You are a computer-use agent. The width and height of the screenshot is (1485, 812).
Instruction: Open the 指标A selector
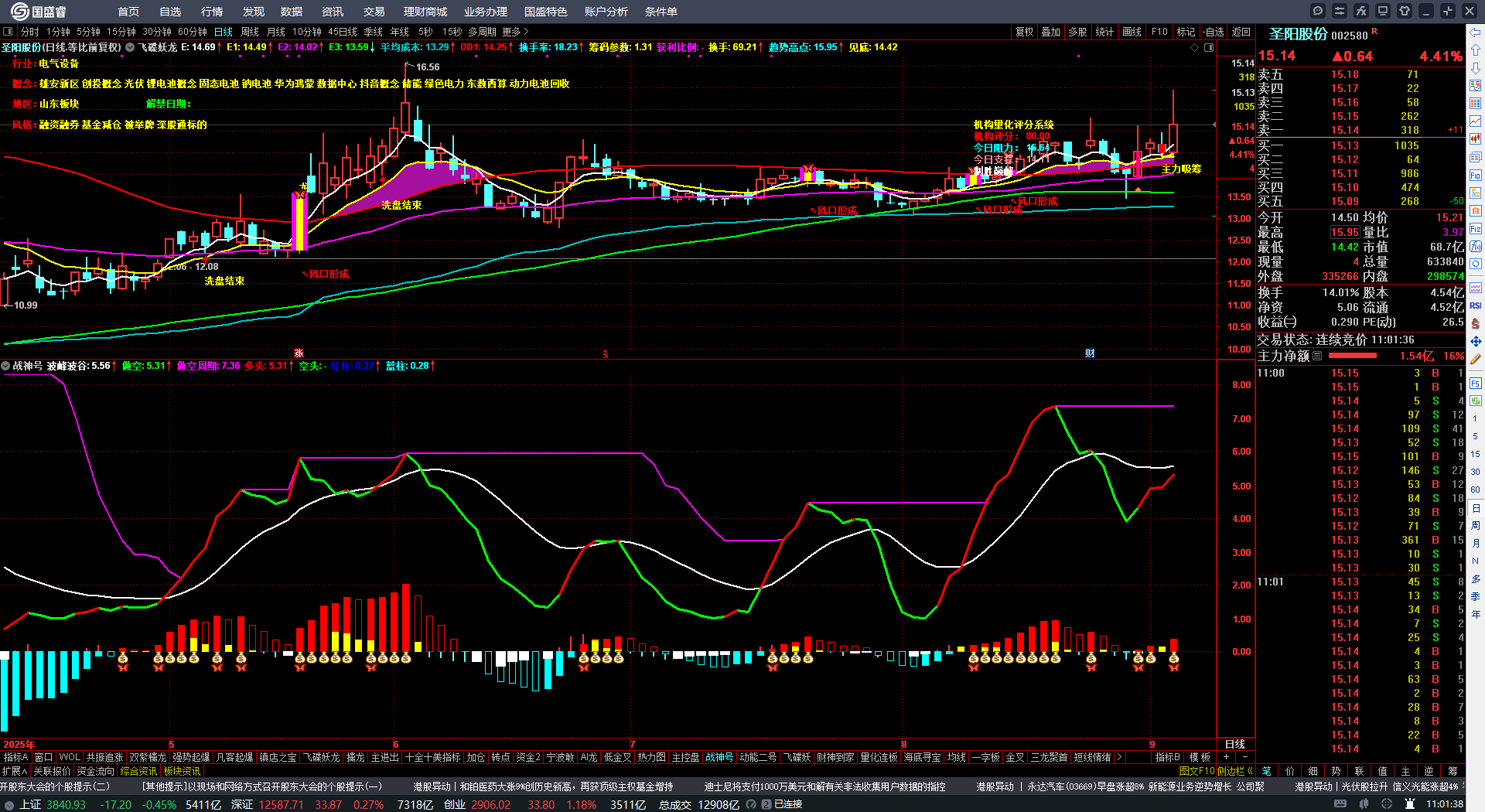[15, 757]
